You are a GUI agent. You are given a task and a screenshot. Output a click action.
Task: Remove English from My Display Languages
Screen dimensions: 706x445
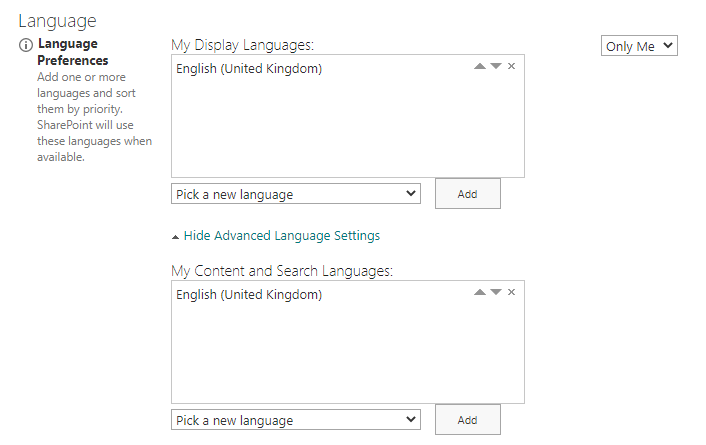pyautogui.click(x=512, y=67)
